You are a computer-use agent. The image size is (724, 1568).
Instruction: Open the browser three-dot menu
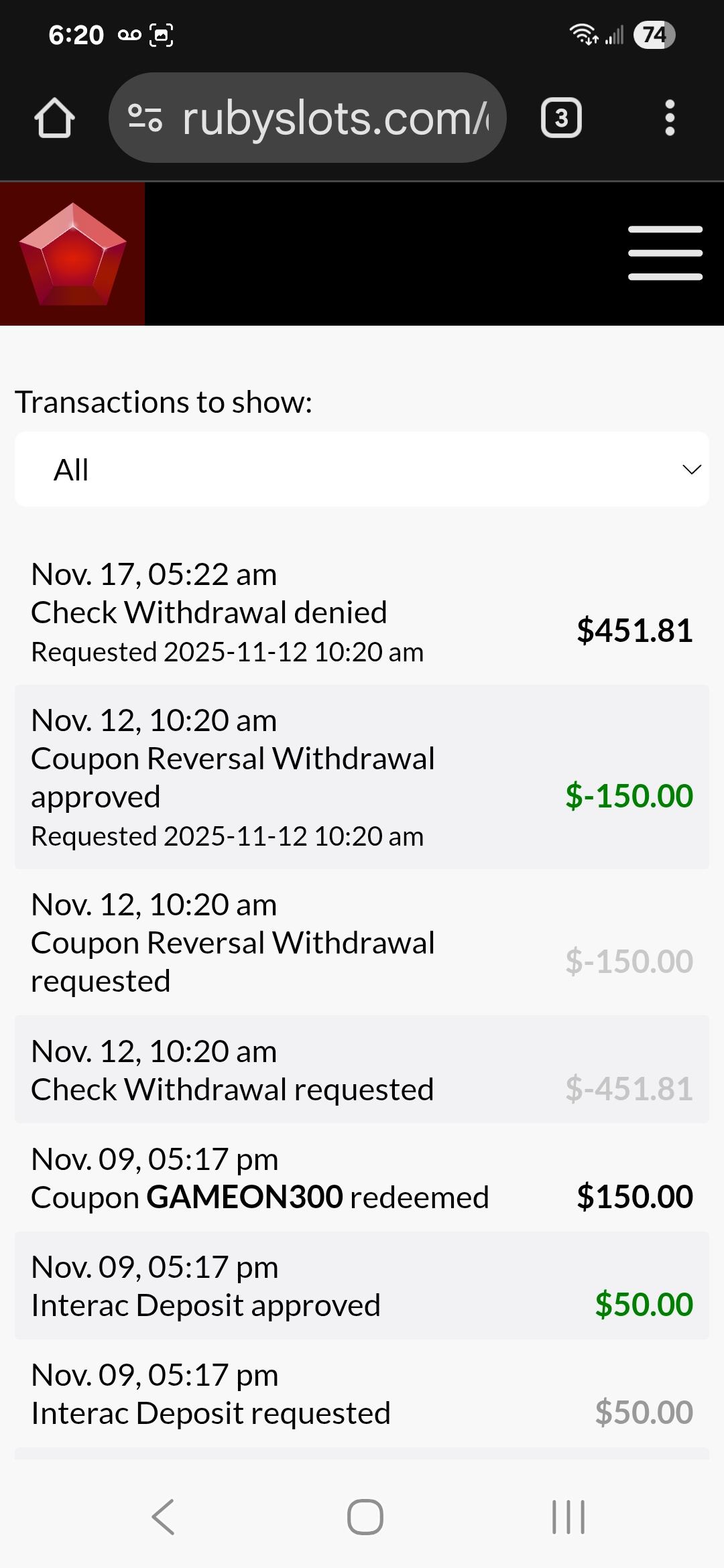tap(669, 119)
